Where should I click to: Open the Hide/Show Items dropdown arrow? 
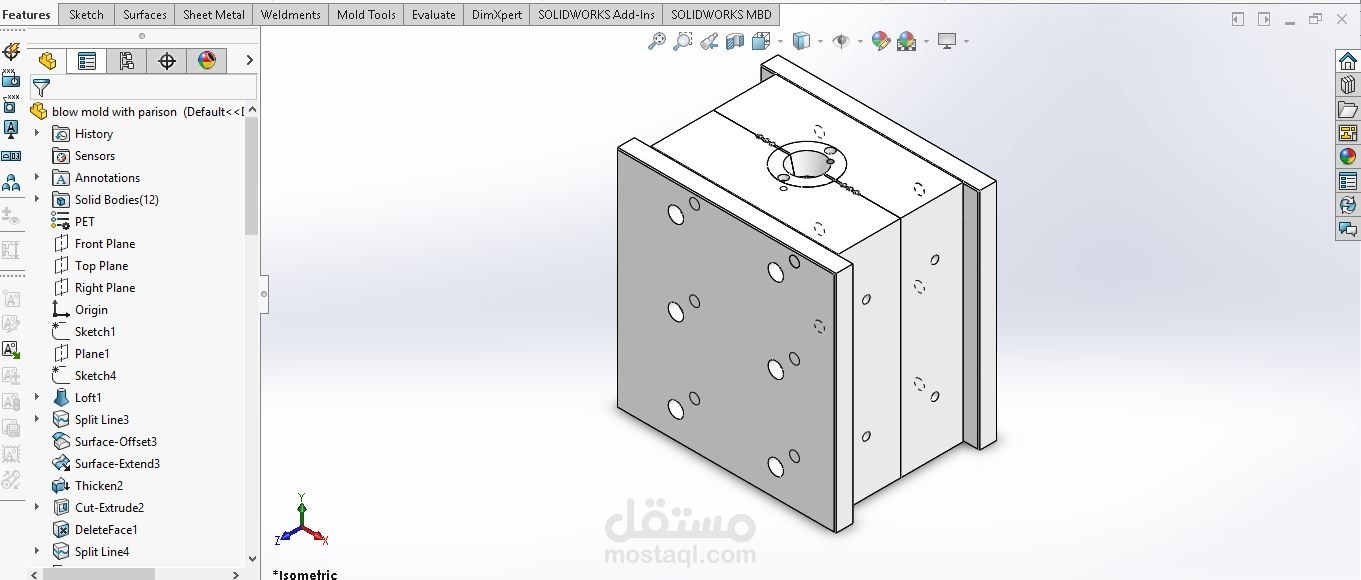[x=860, y=41]
